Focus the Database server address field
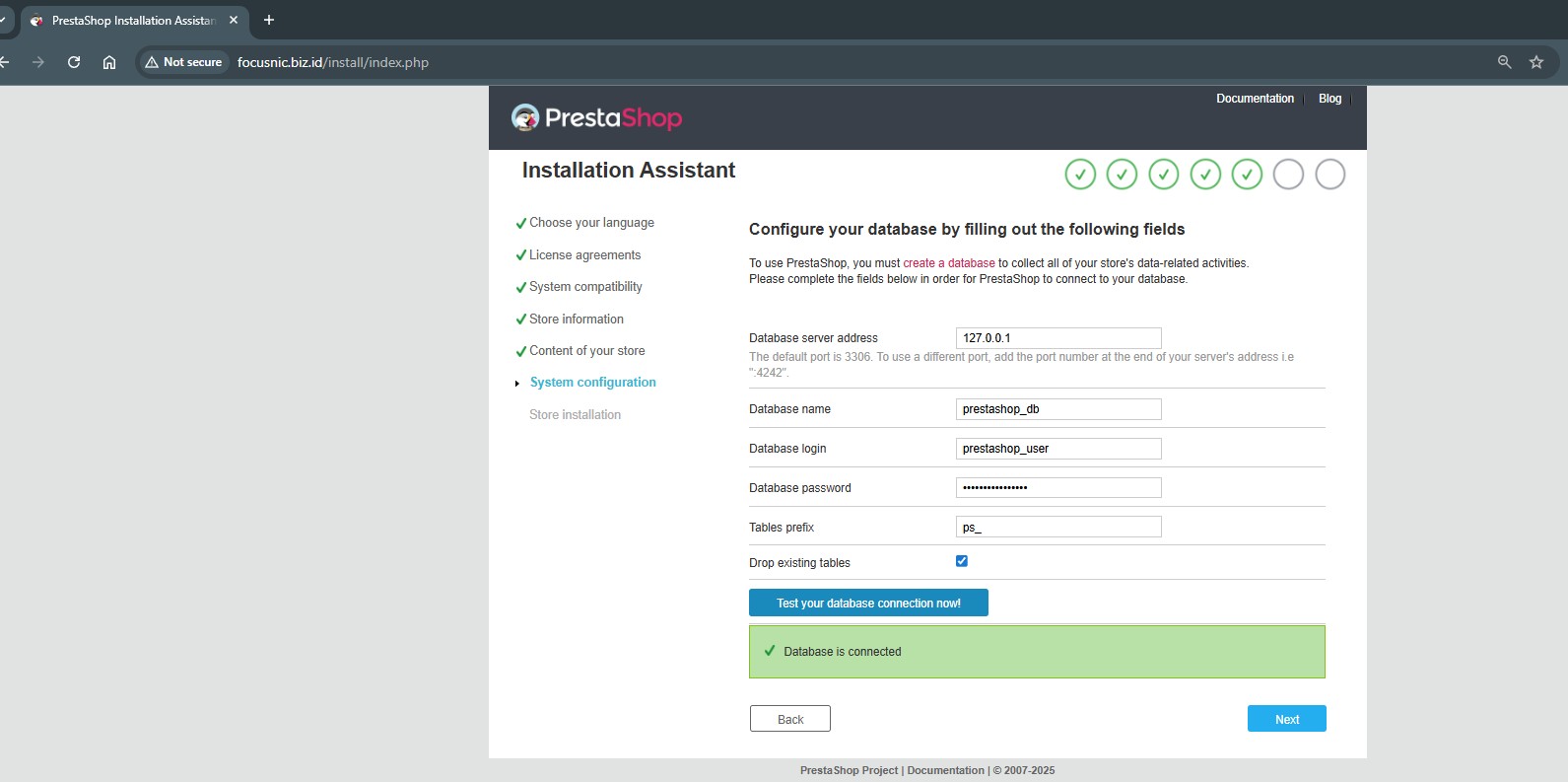 1058,338
